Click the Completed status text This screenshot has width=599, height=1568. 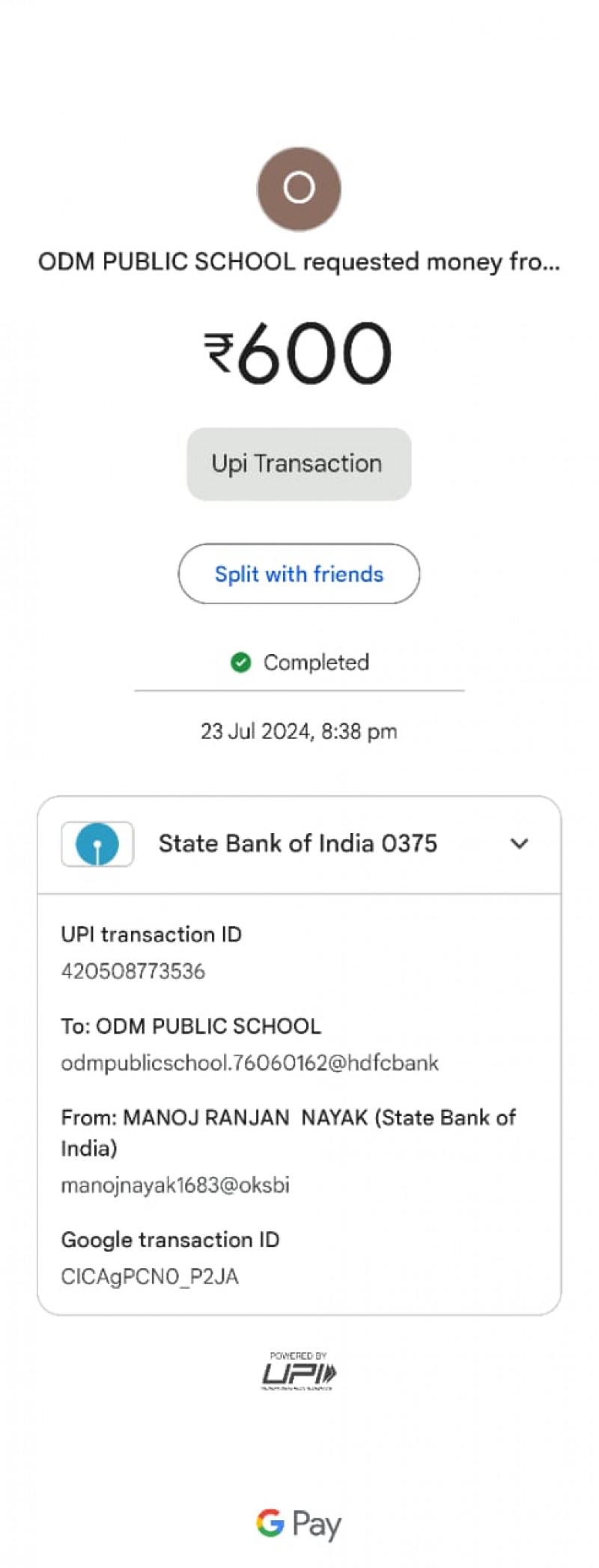pos(316,662)
